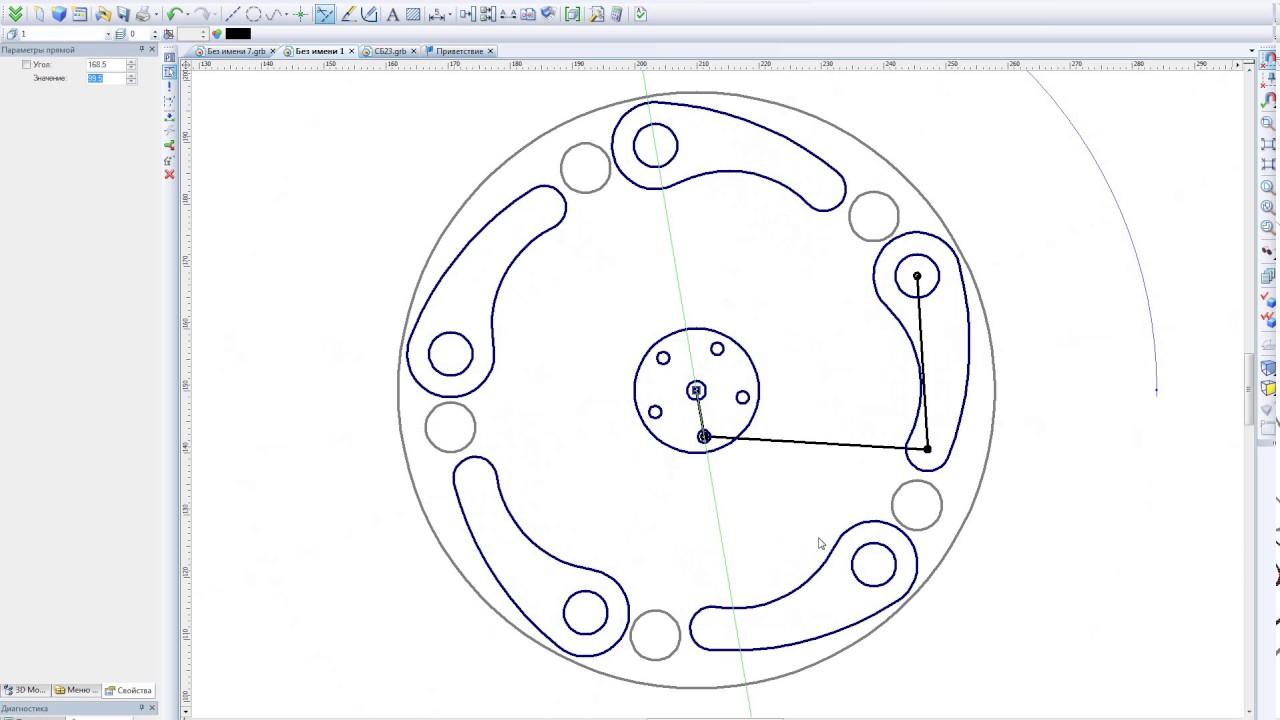Open the layer number dropdown

(x=108, y=34)
